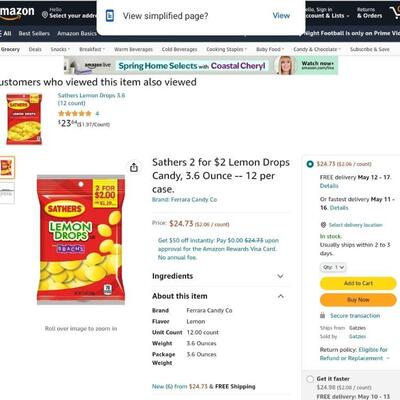Click the location pin beside Select your address

[x=45, y=15]
